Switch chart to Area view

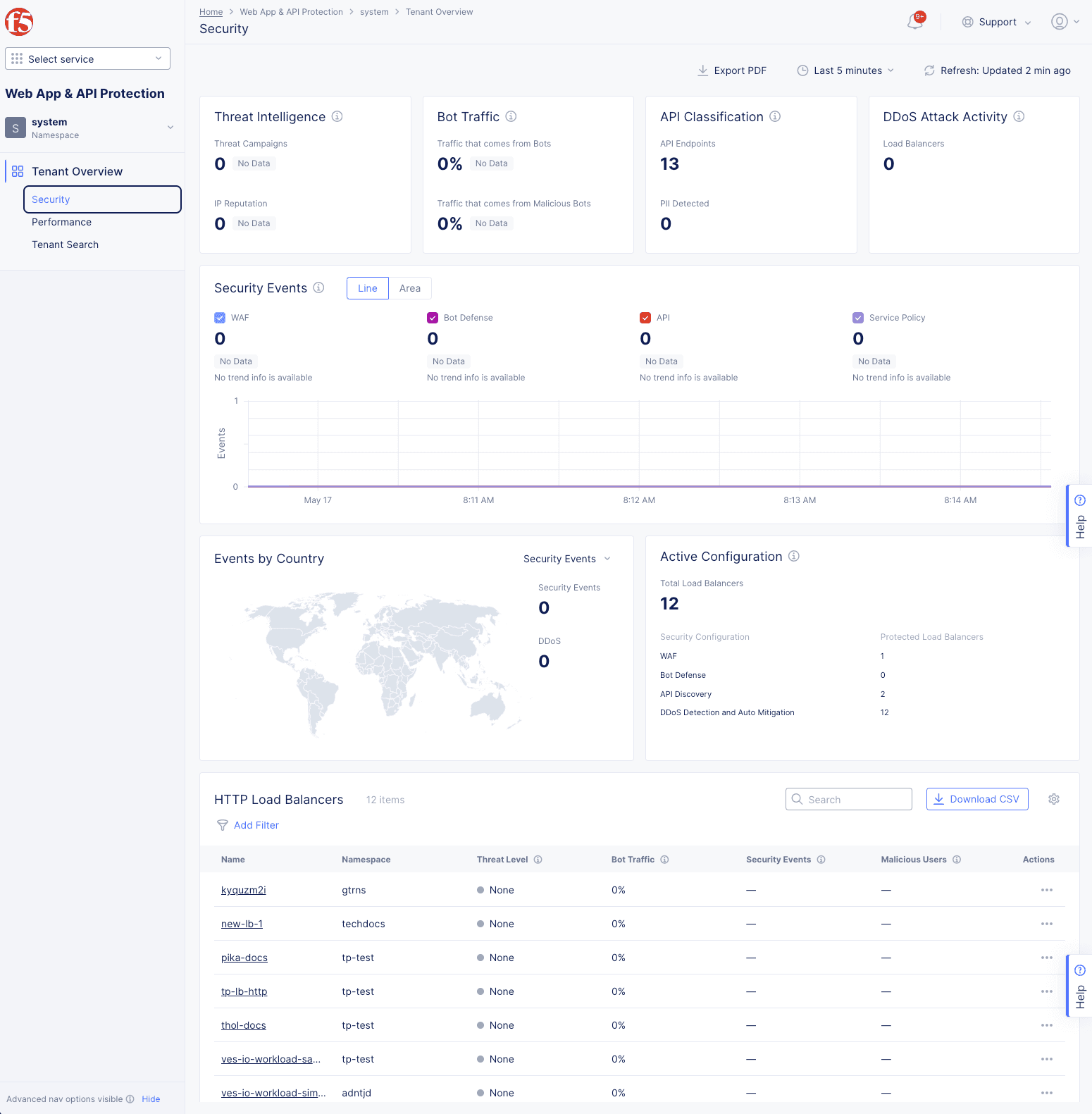[410, 288]
